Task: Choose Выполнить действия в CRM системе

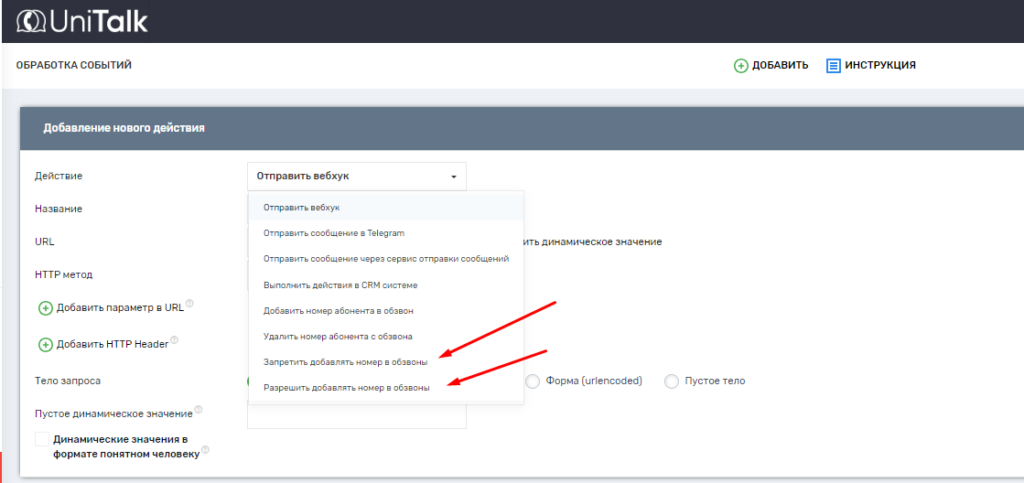Action: [x=333, y=285]
